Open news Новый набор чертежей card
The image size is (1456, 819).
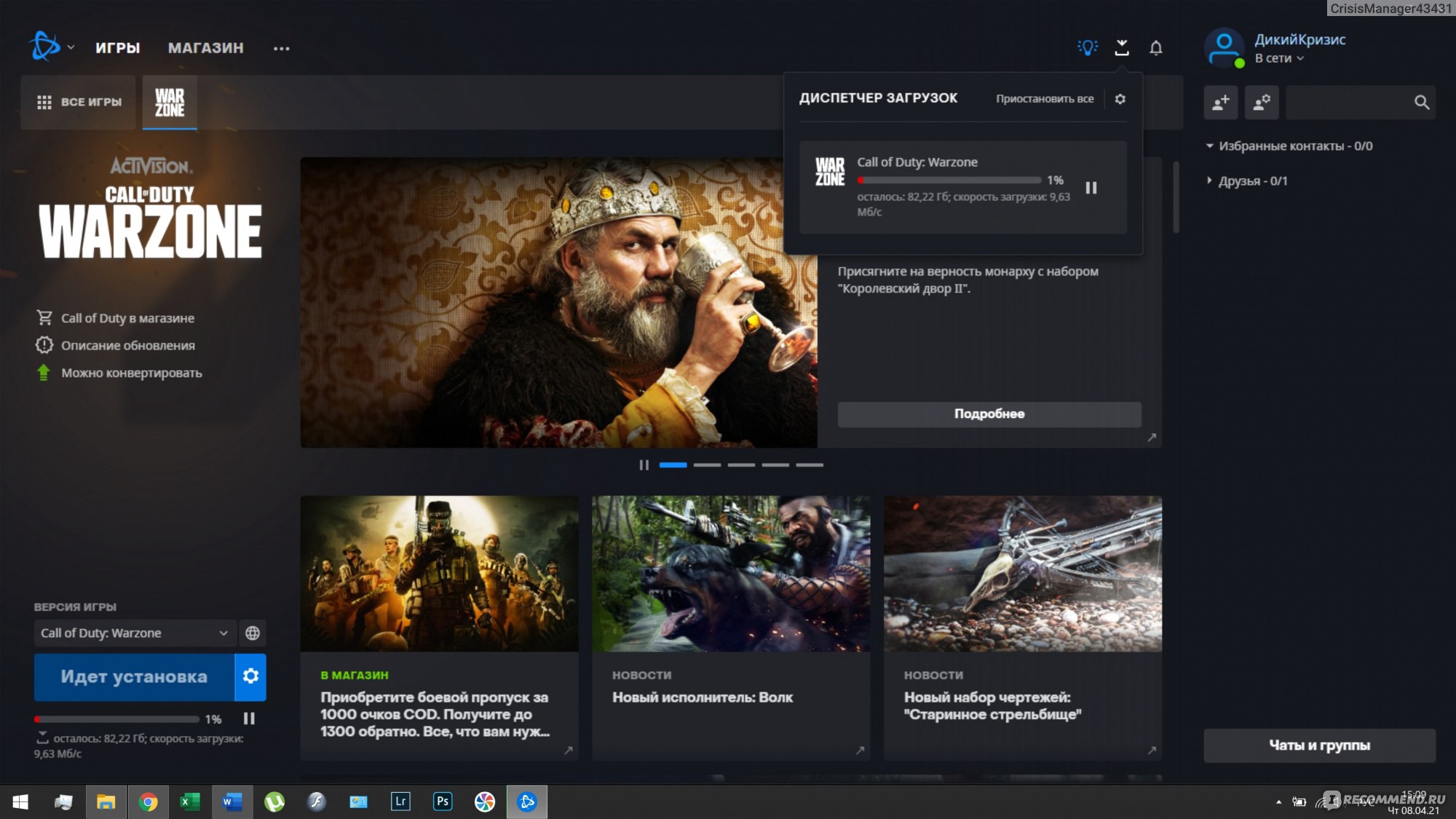click(1023, 628)
